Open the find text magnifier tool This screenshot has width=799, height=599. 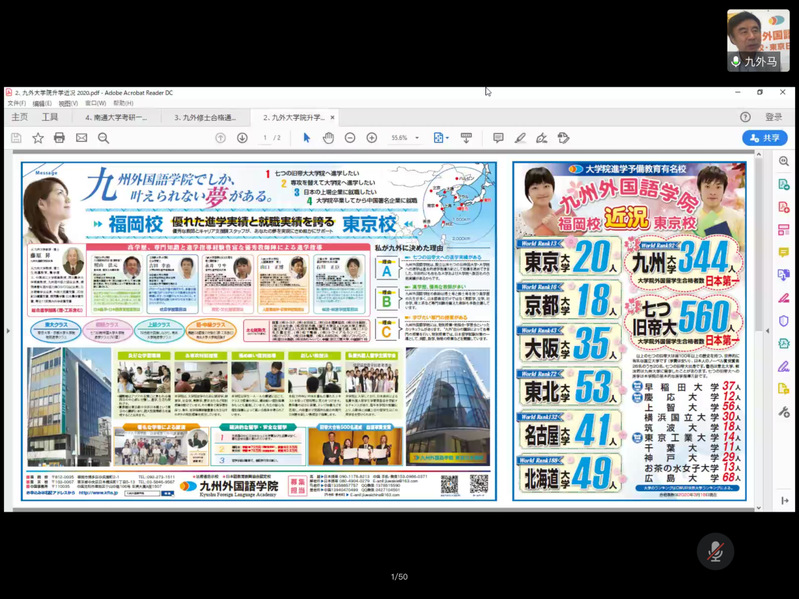click(x=103, y=138)
